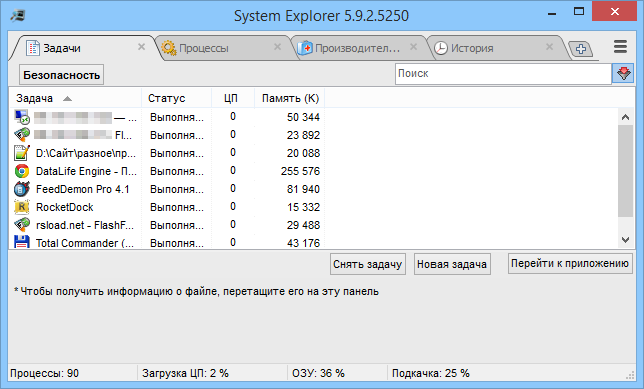Focus the Поиск search field
Image resolution: width=644 pixels, height=389 pixels.
[503, 74]
